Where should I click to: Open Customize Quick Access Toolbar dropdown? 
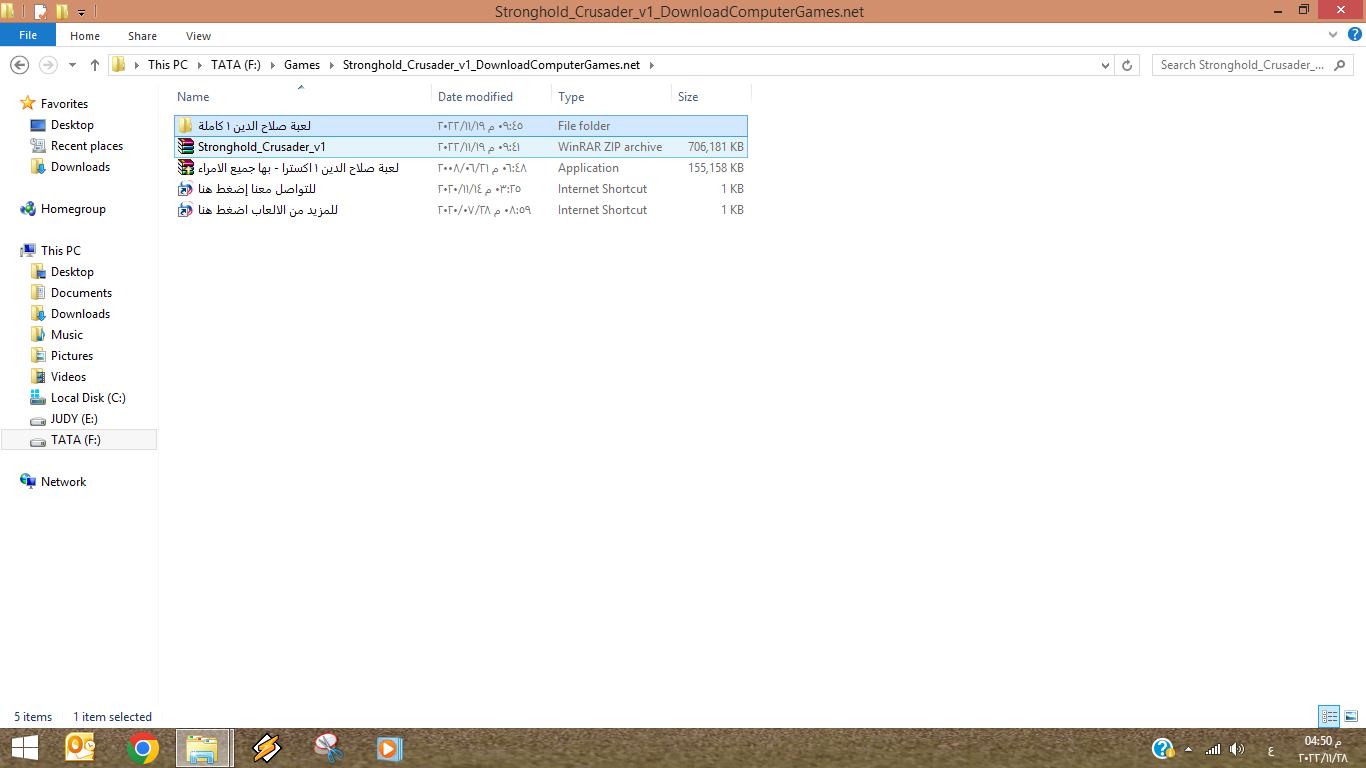coord(82,12)
